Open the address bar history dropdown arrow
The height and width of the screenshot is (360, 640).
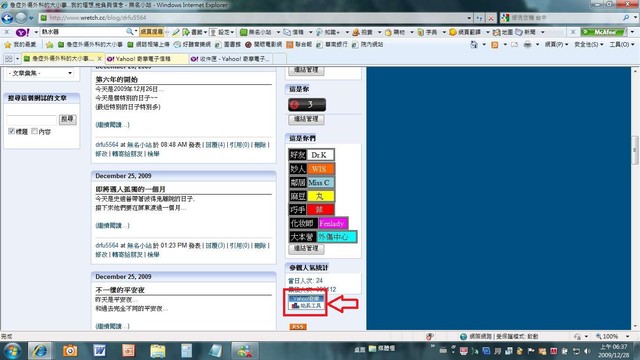(x=469, y=18)
